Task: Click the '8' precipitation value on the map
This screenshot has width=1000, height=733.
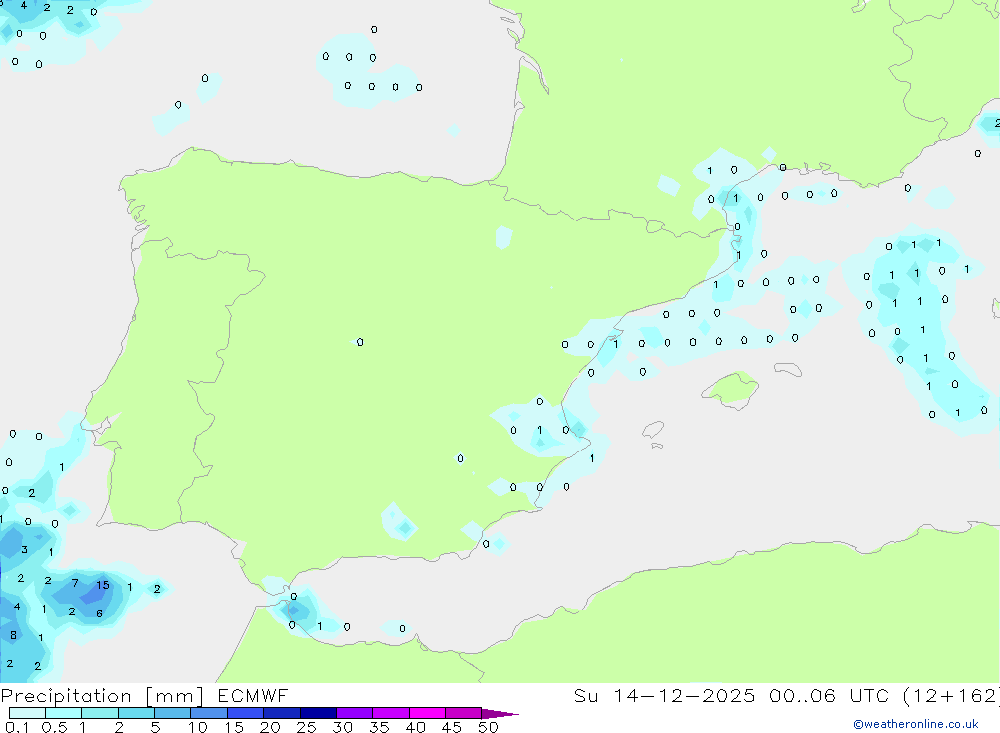Action: pyautogui.click(x=13, y=635)
